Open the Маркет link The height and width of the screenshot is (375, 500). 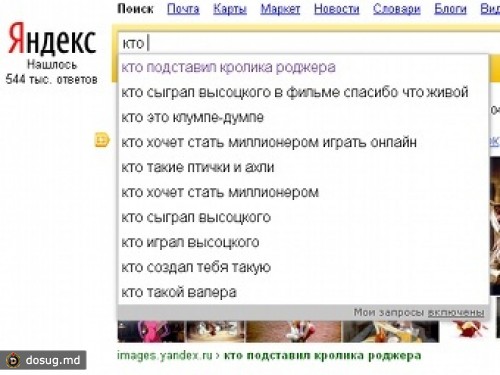[x=280, y=9]
